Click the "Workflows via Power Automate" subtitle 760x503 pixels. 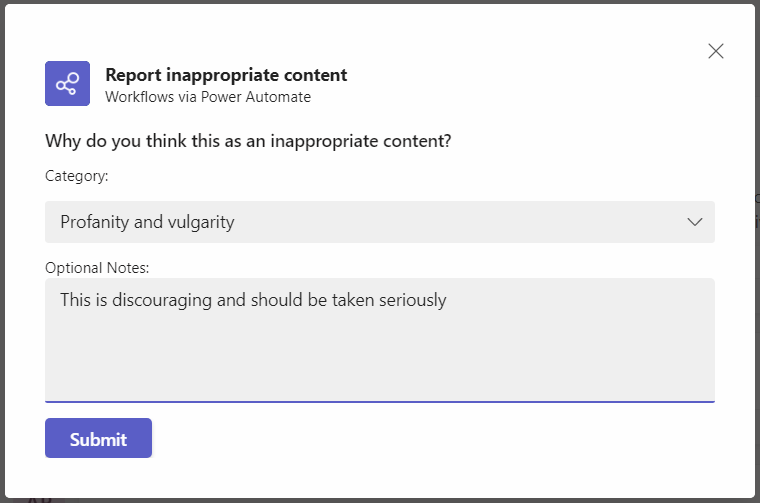(x=207, y=97)
